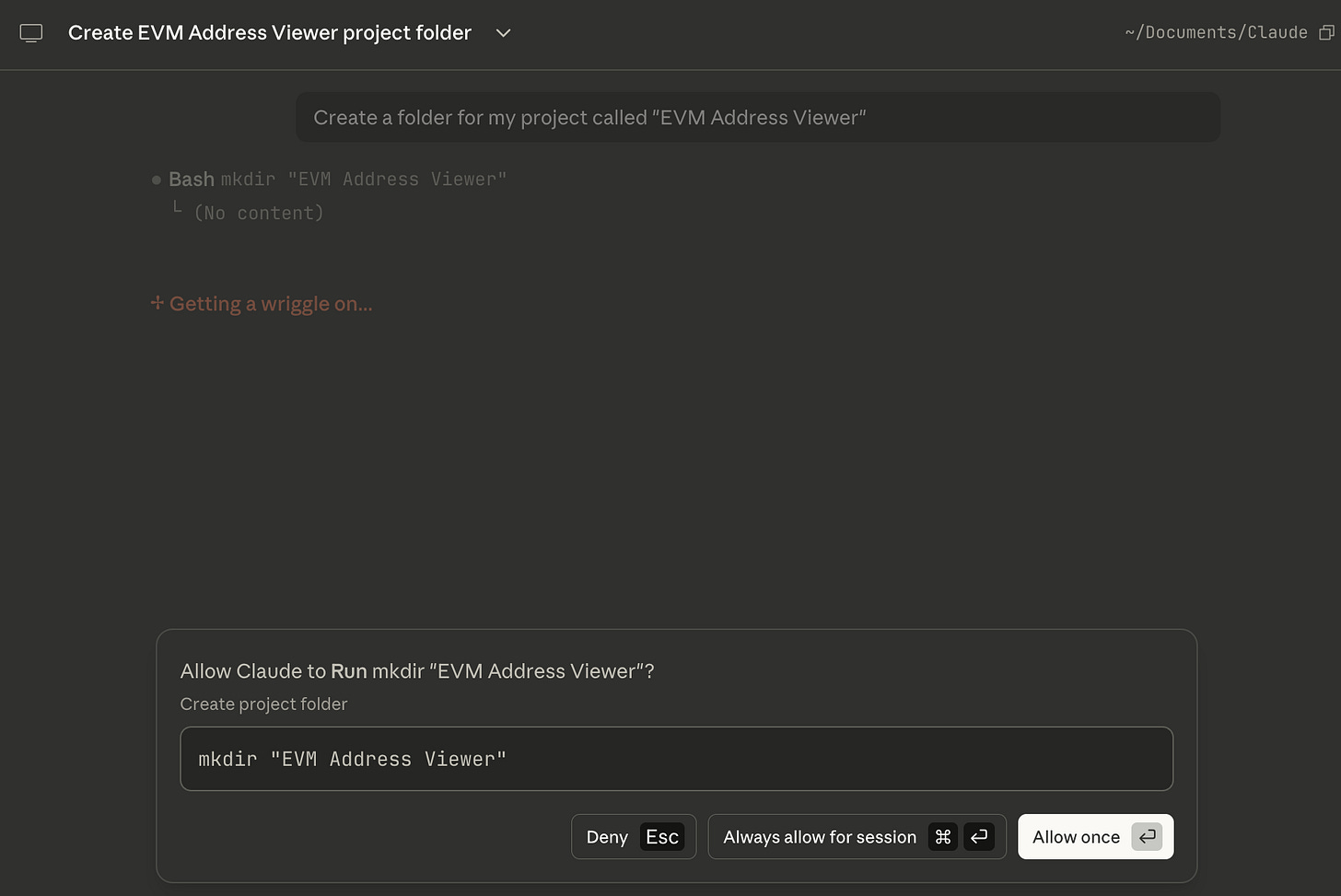
Task: Click the Bash mkdir tool call row
Action: coord(337,180)
